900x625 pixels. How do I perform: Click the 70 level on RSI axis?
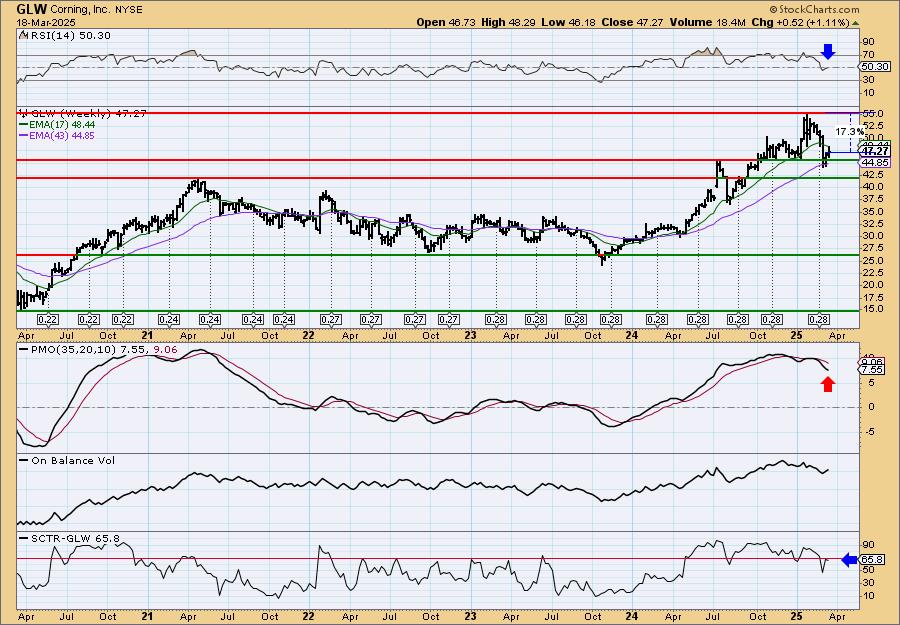(x=868, y=55)
